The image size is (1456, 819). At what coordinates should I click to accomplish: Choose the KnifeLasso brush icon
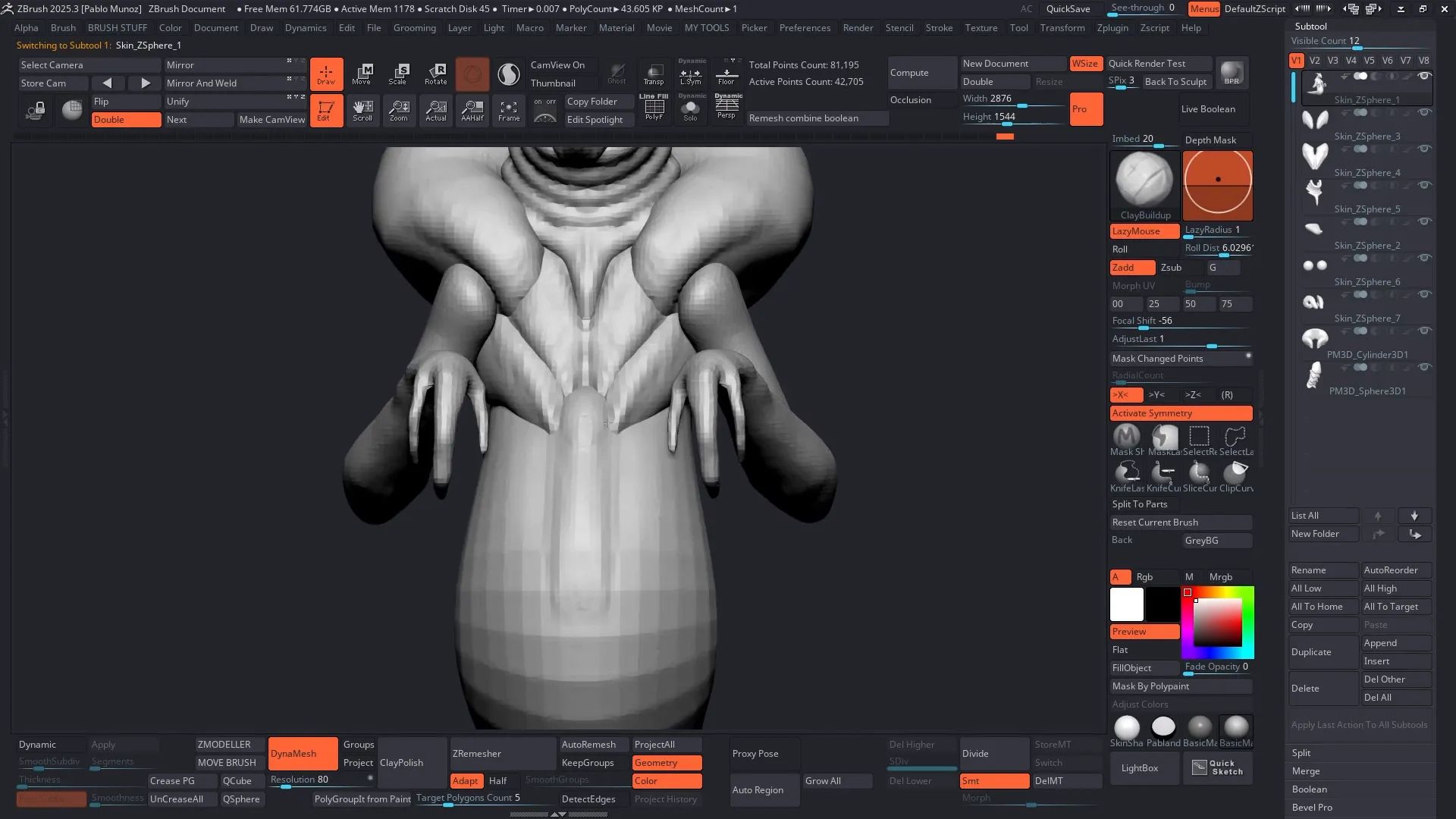tap(1127, 474)
